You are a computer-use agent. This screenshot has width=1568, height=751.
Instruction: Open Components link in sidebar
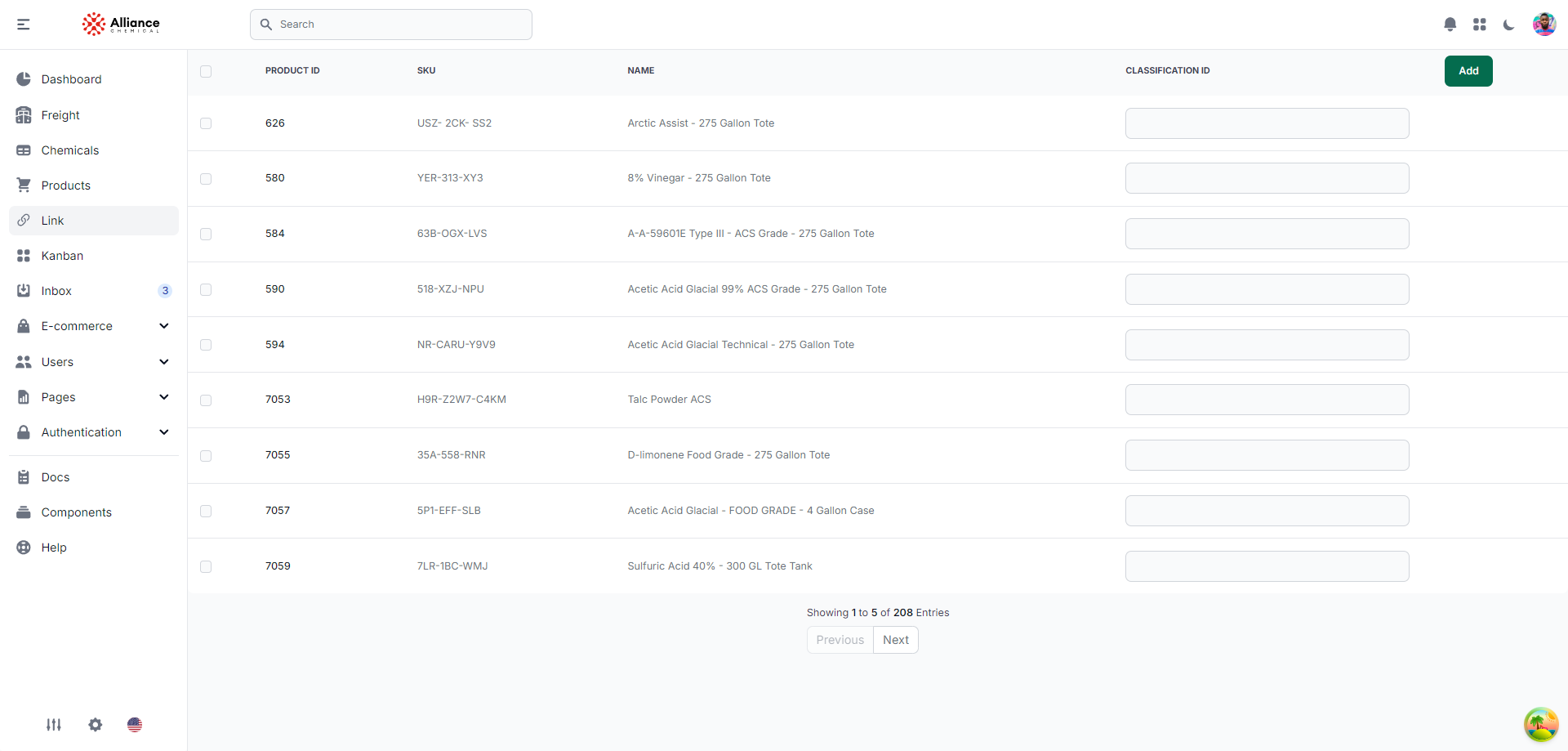pyautogui.click(x=94, y=512)
